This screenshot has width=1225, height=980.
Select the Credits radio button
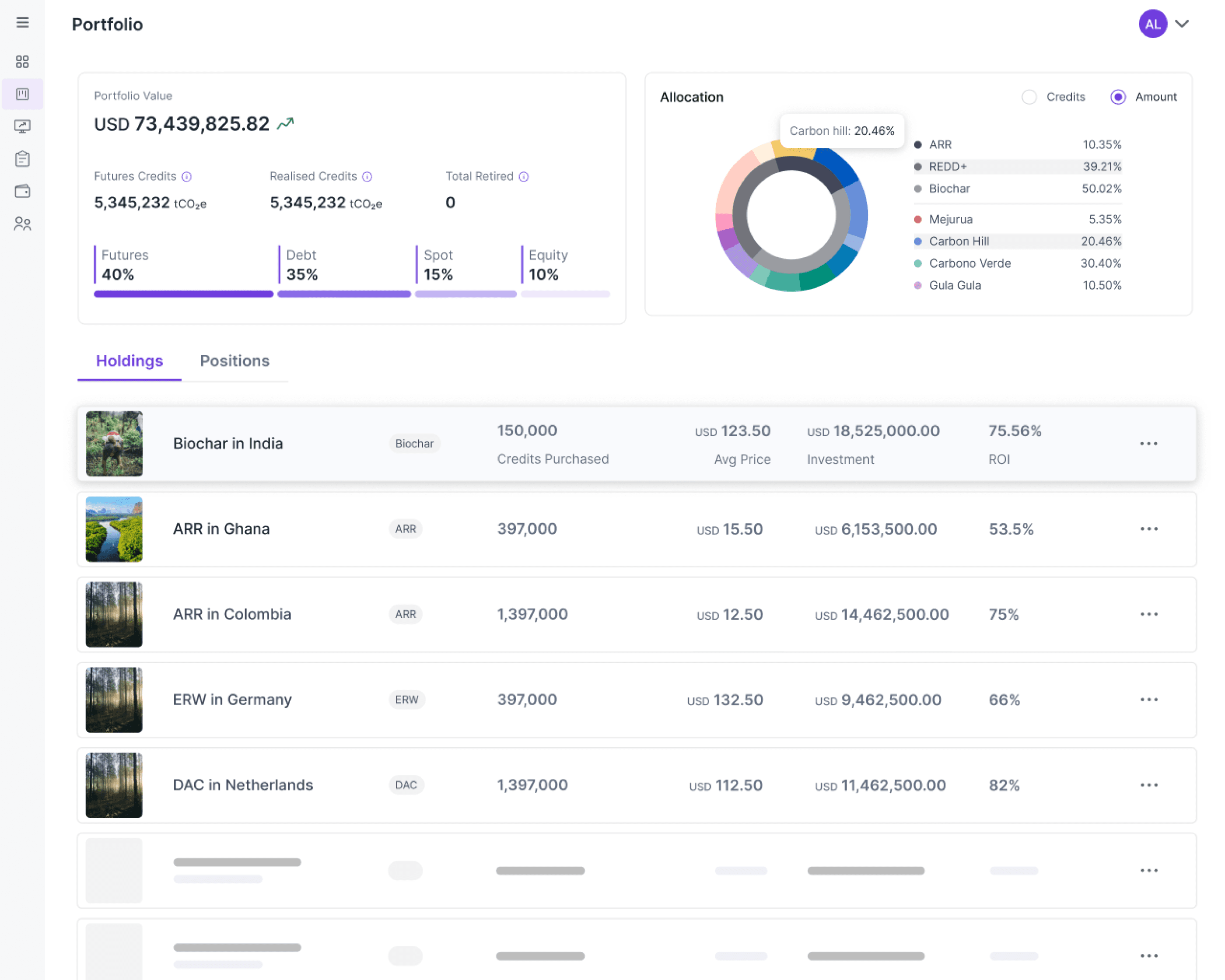1029,97
